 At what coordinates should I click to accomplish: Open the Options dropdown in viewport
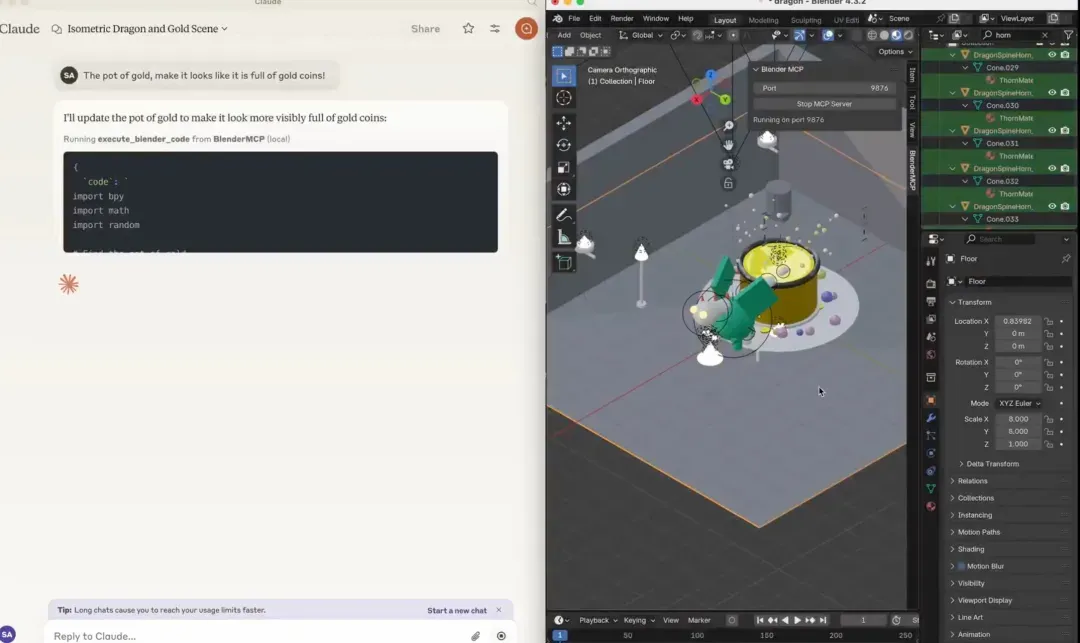(895, 52)
